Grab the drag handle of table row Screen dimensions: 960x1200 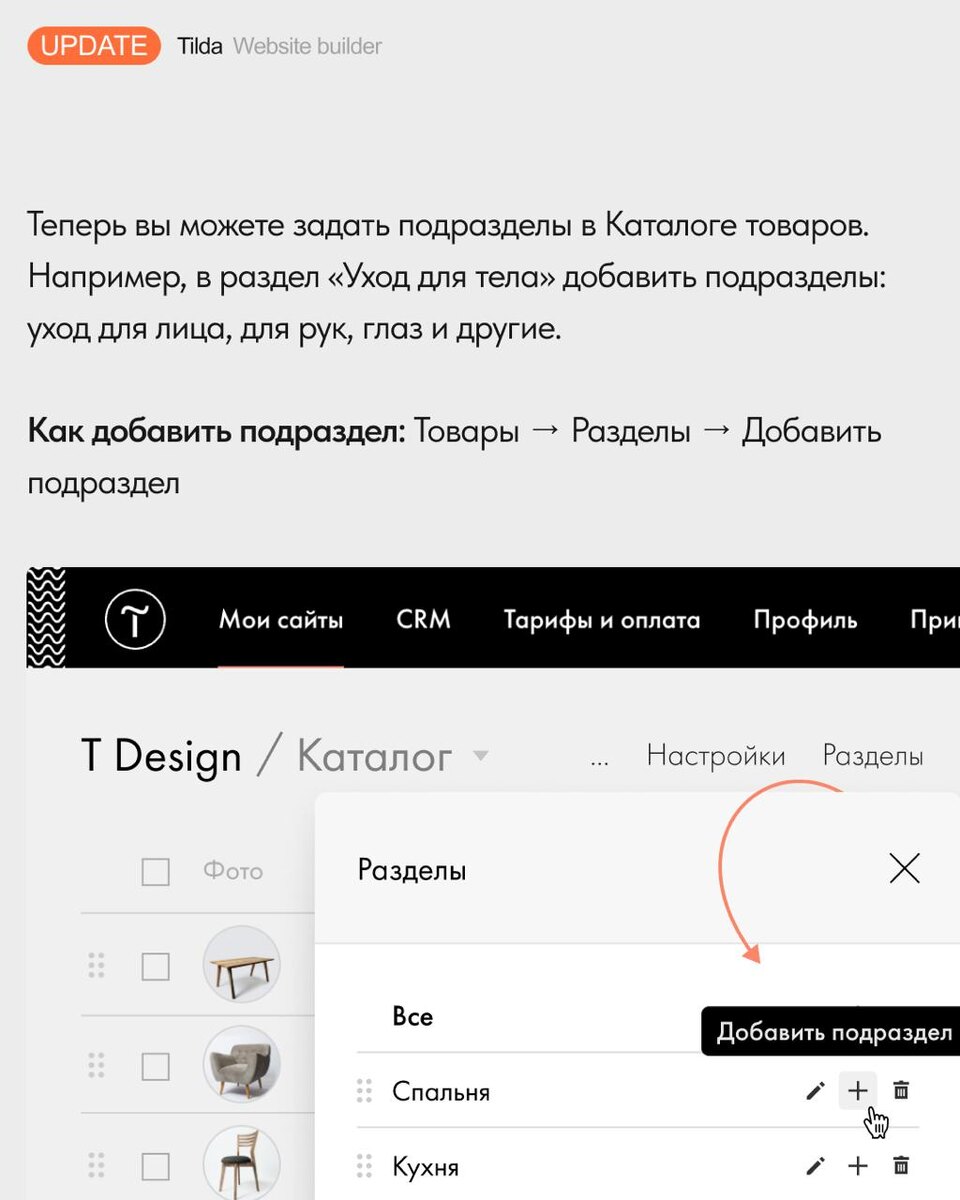pos(96,966)
